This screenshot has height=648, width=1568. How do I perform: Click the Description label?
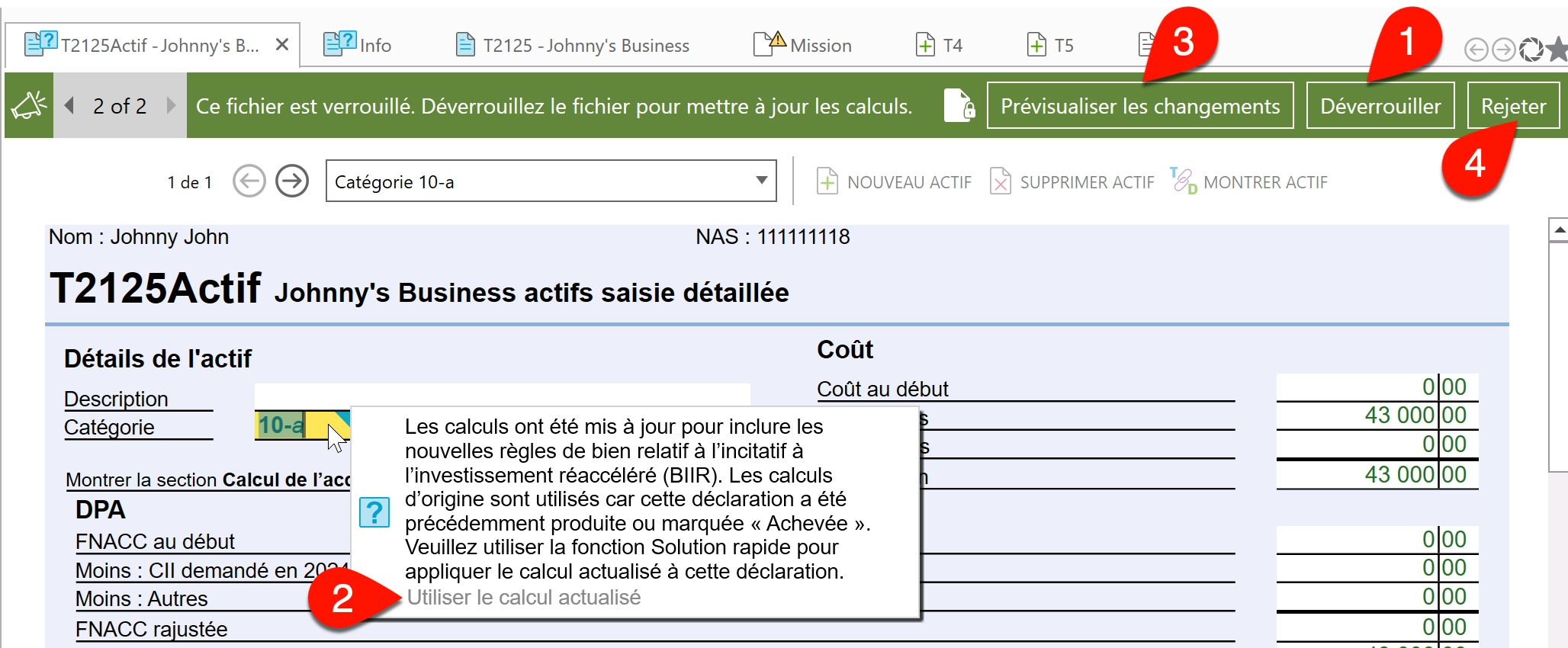pos(116,399)
